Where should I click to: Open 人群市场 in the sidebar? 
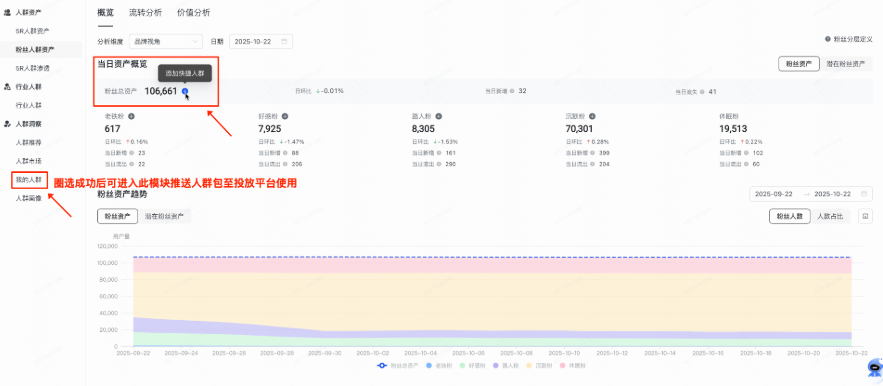pyautogui.click(x=29, y=161)
